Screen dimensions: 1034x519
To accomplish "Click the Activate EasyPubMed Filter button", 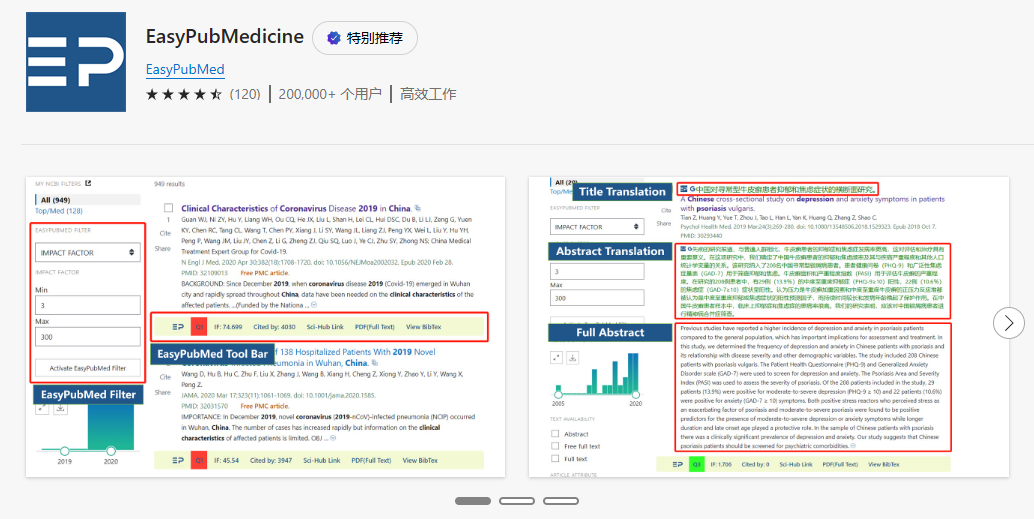I will (x=88, y=368).
